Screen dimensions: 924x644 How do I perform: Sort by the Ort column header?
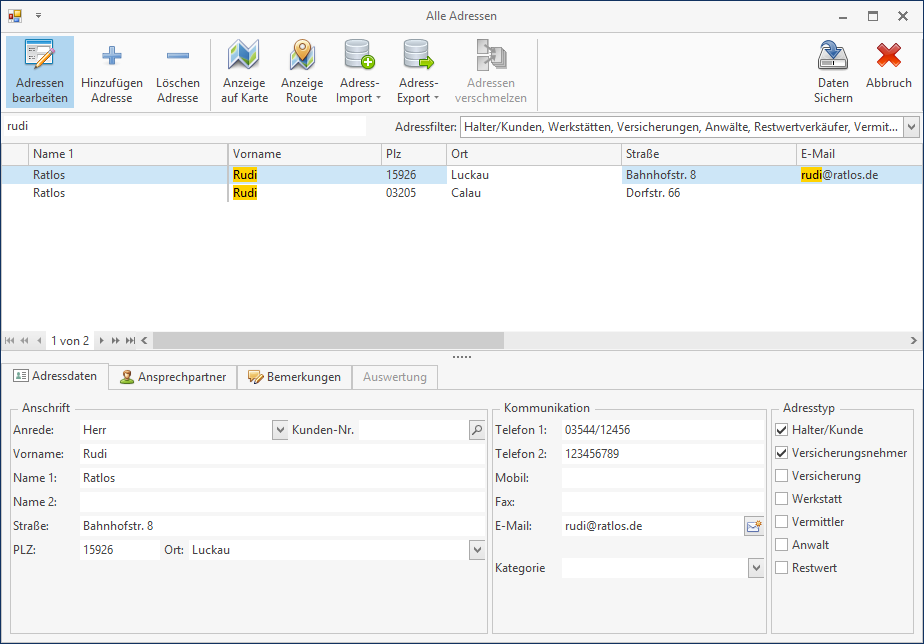pos(533,154)
